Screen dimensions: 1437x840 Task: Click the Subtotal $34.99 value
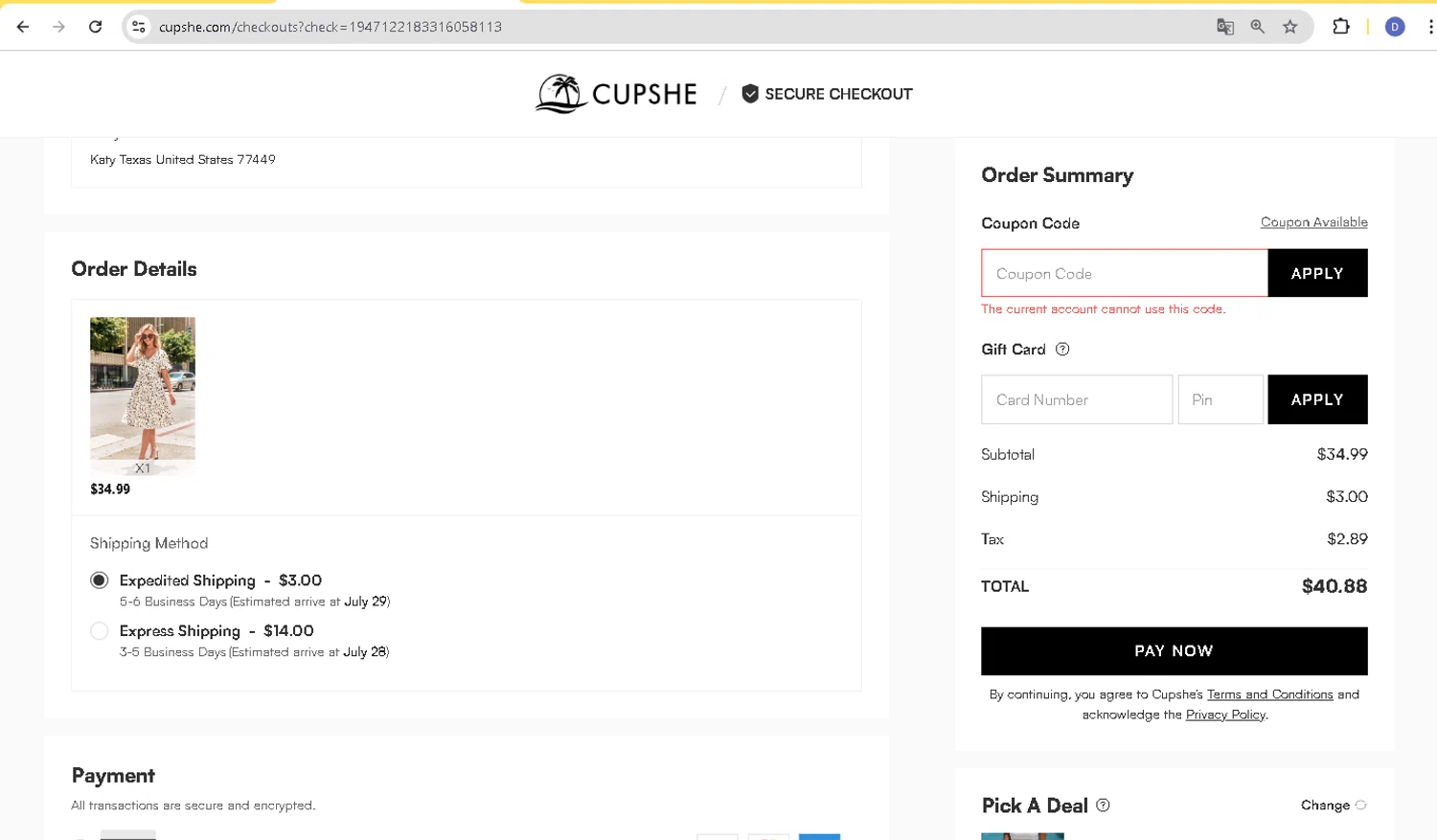[x=1342, y=454]
